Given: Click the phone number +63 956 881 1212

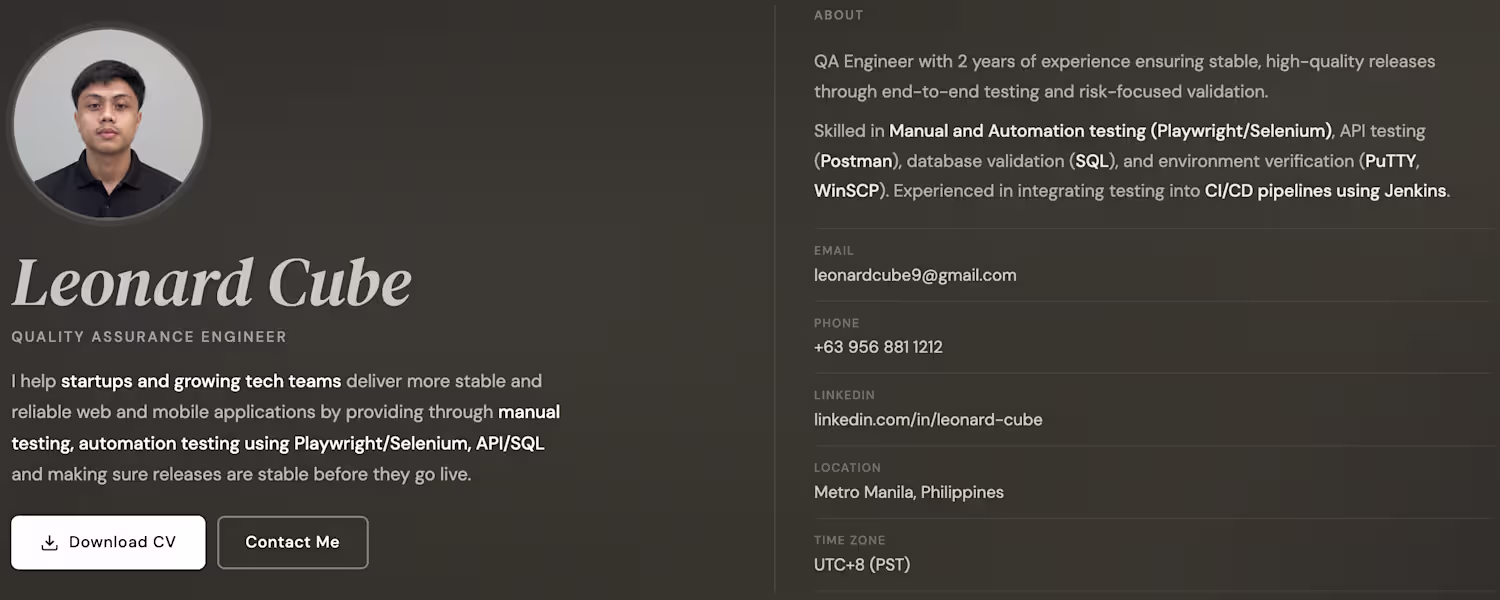Looking at the screenshot, I should (x=878, y=347).
